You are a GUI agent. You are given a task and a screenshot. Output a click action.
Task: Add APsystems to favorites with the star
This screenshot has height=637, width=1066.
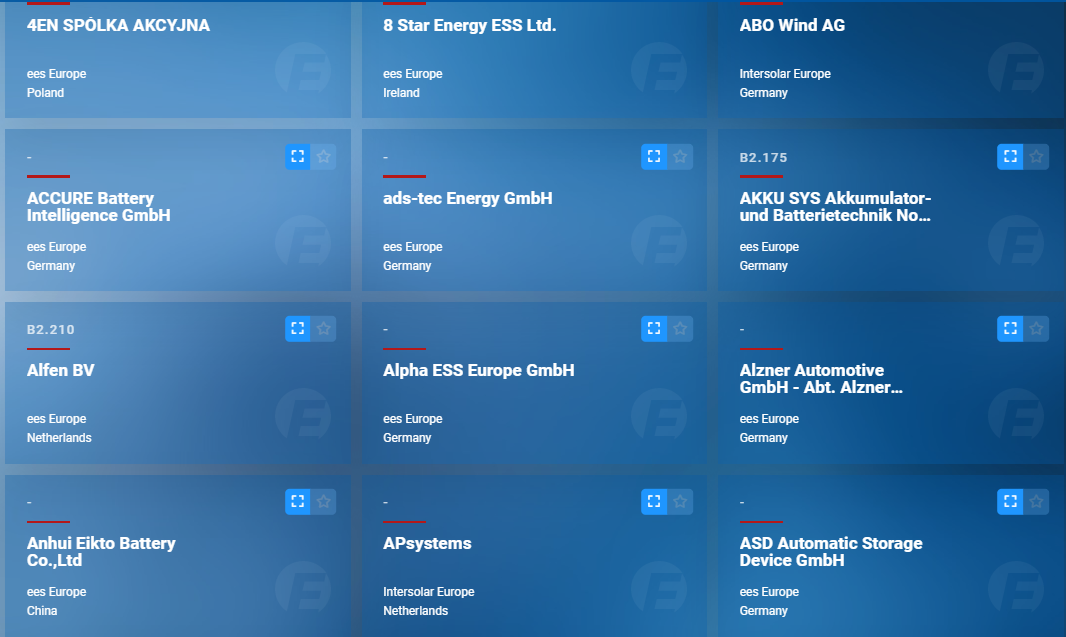pyautogui.click(x=680, y=501)
